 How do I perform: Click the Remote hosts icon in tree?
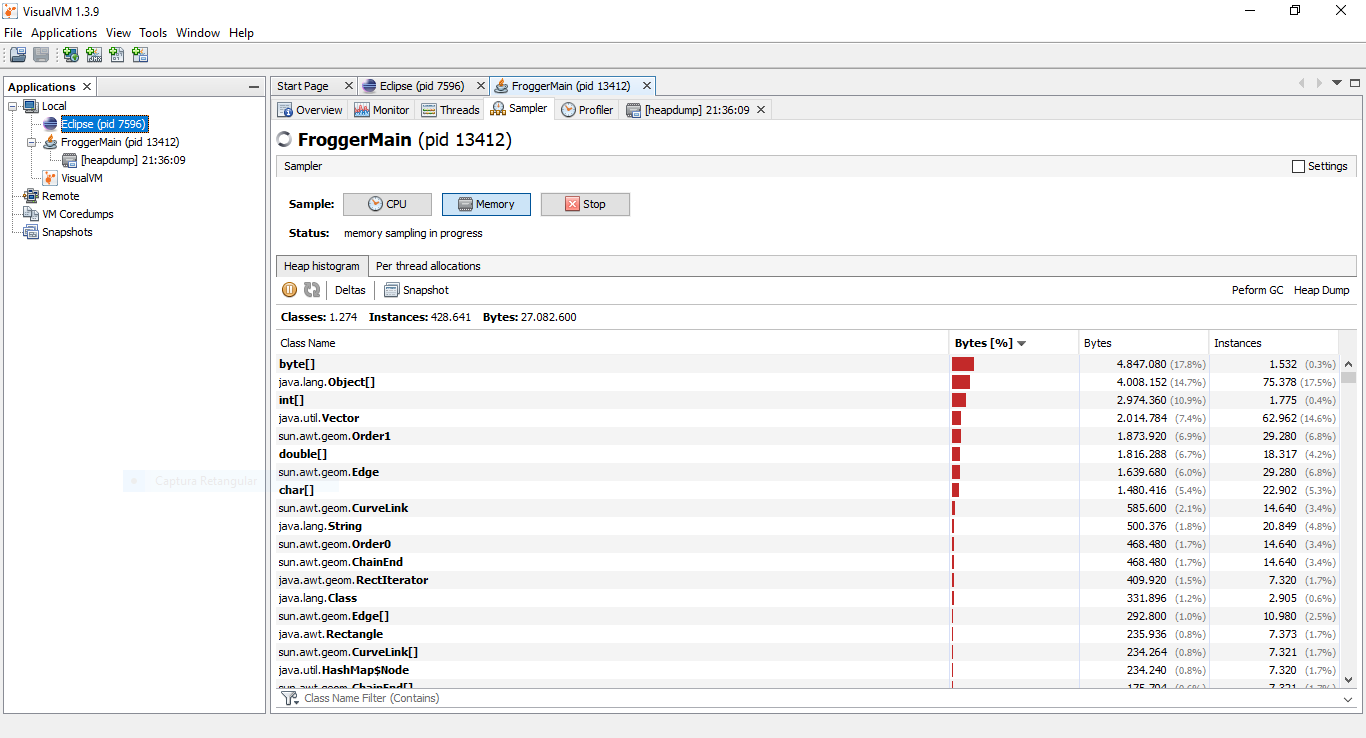point(31,196)
